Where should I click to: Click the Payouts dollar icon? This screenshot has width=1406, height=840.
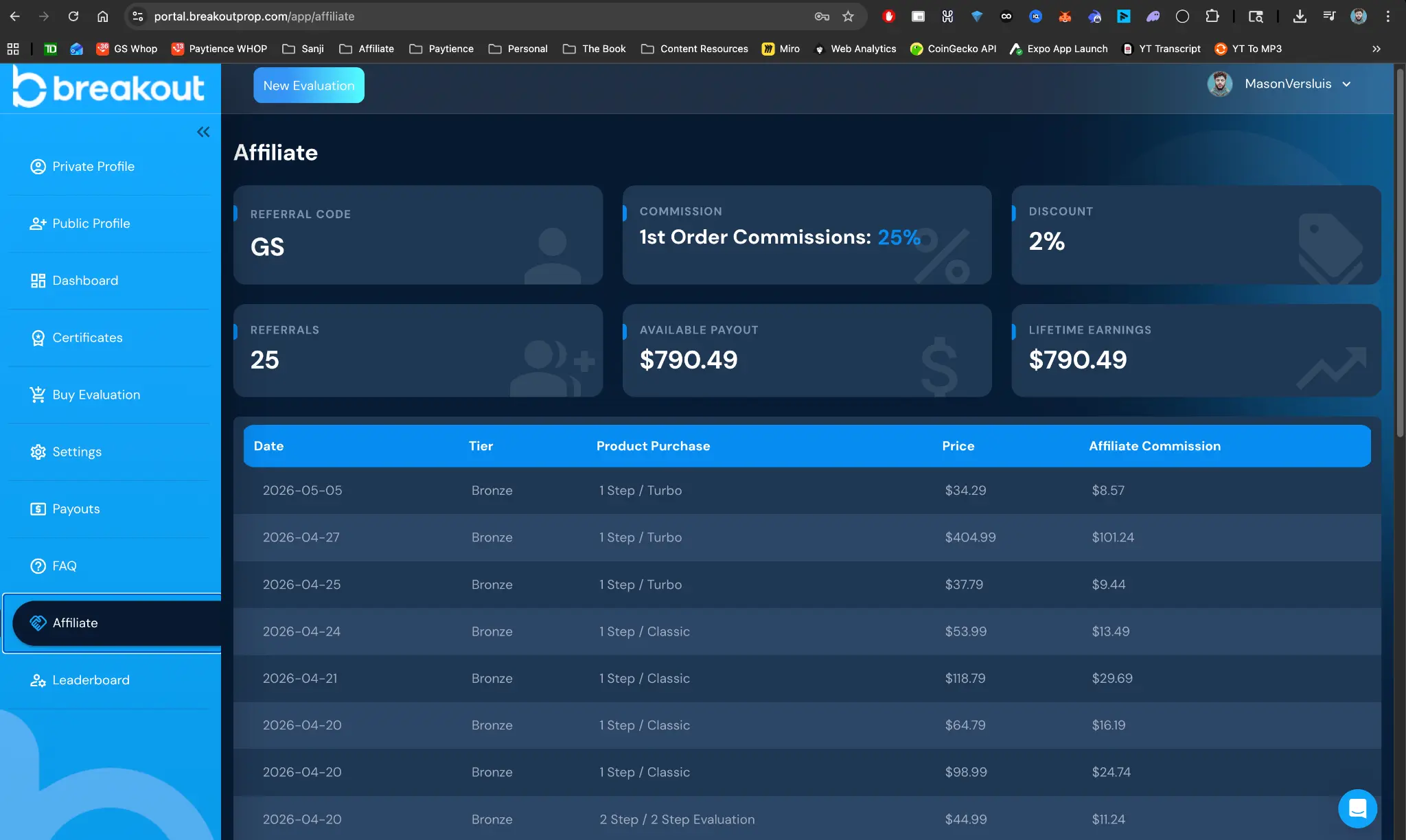(x=38, y=509)
